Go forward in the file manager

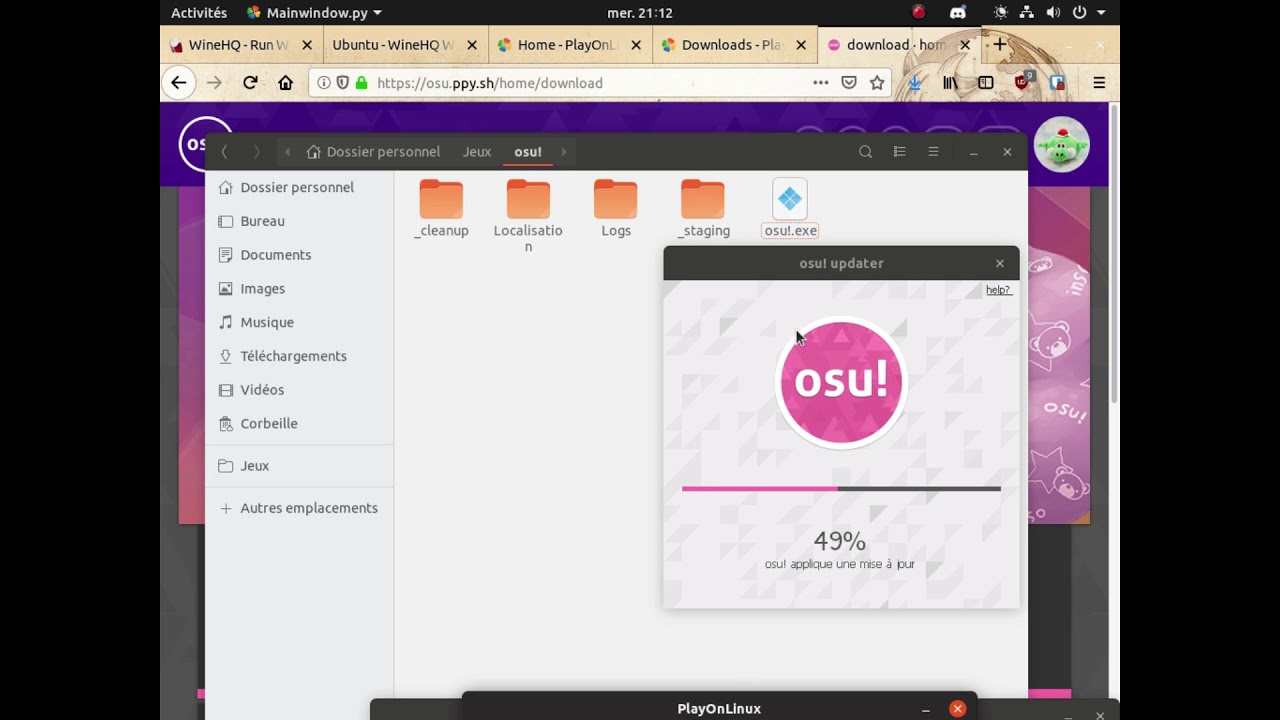(257, 152)
